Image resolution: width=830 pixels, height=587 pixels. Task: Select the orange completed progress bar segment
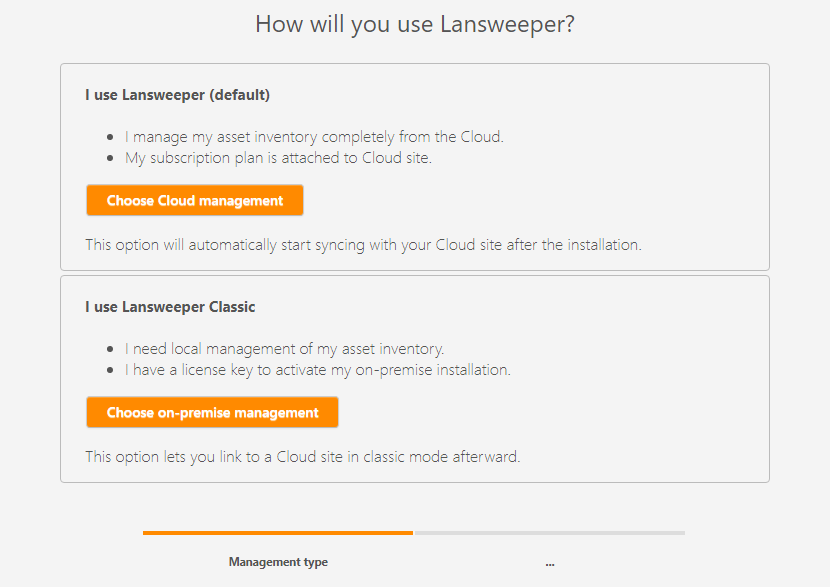pos(277,533)
